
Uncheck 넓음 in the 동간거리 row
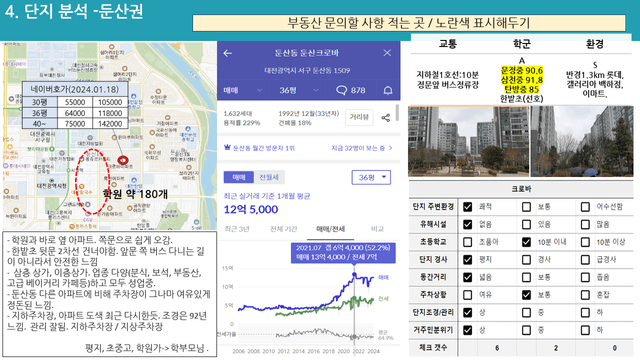467,277
